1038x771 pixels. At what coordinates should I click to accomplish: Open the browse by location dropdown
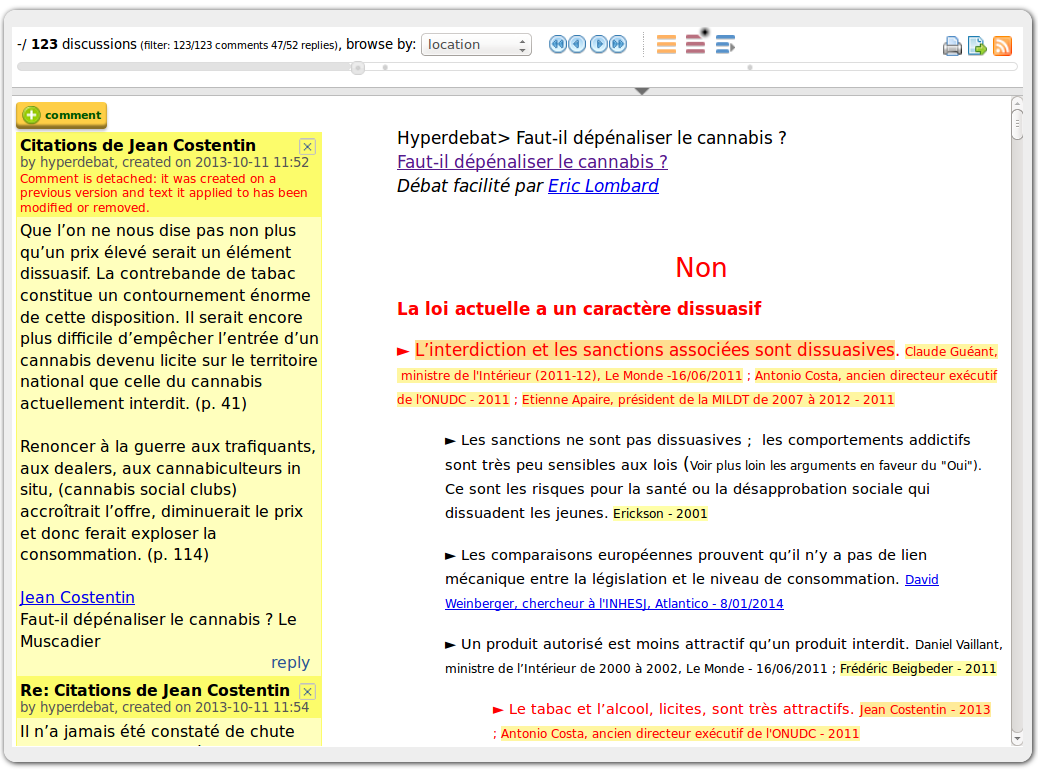[476, 44]
